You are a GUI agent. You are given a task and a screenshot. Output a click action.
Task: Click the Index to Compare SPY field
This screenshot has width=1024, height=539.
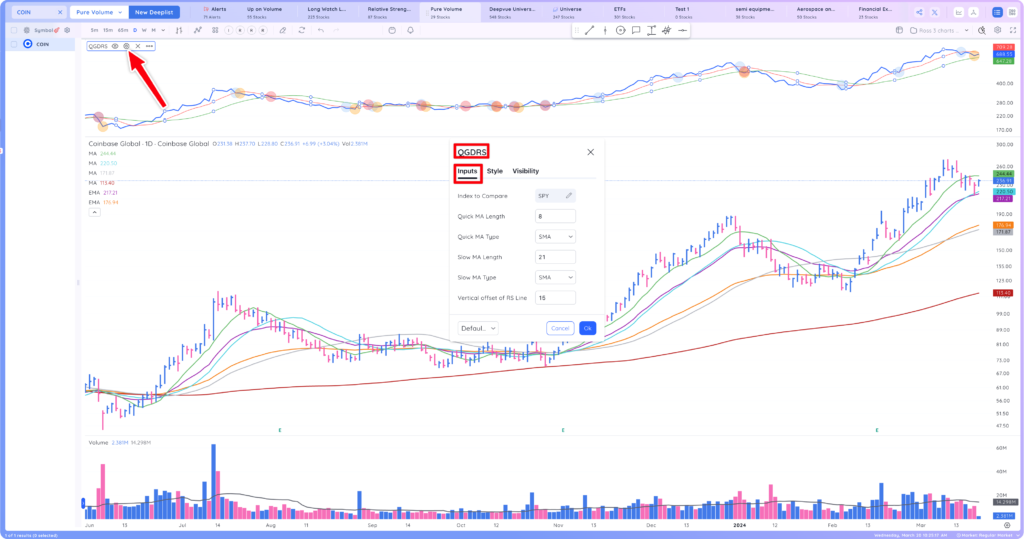pos(555,195)
